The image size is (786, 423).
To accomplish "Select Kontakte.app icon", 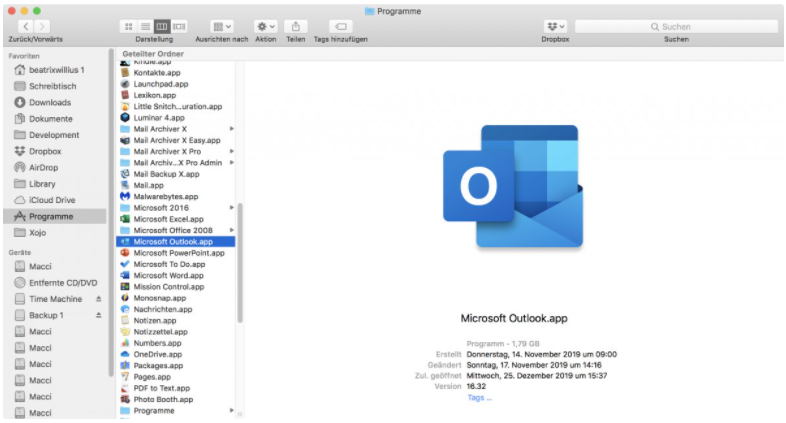I will click(x=125, y=73).
